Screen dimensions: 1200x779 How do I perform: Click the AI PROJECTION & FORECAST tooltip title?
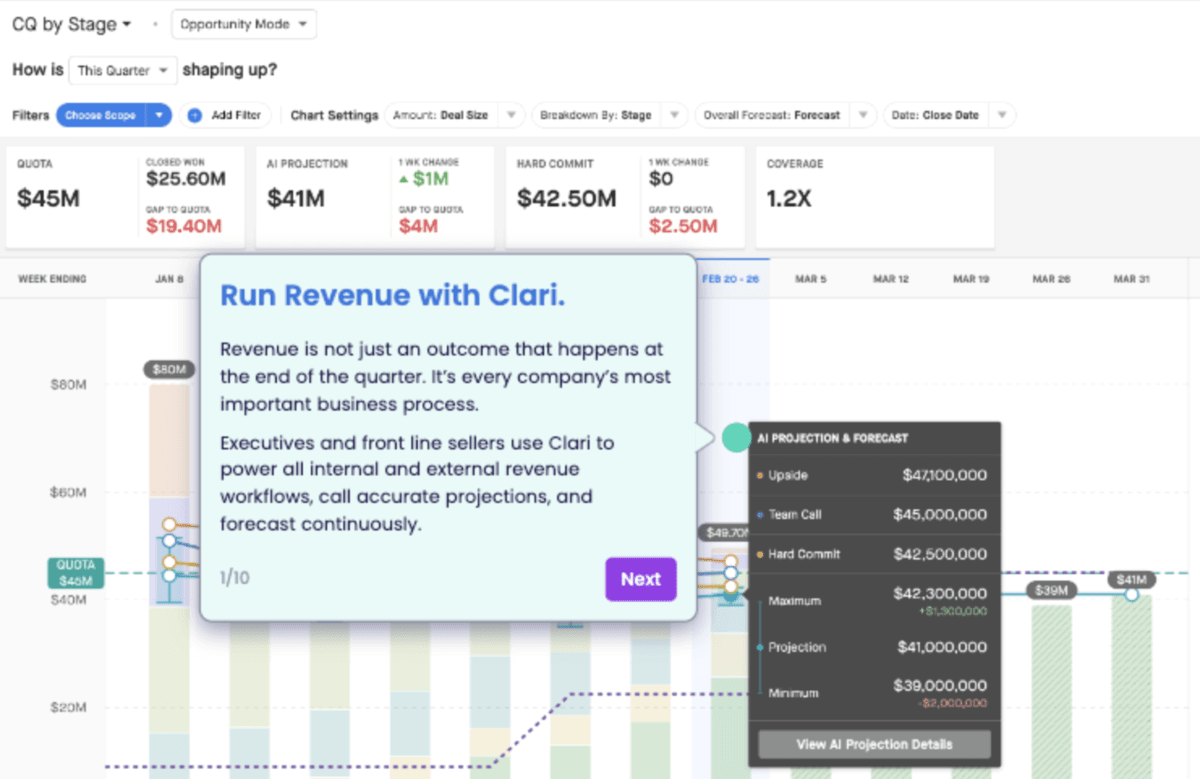832,438
